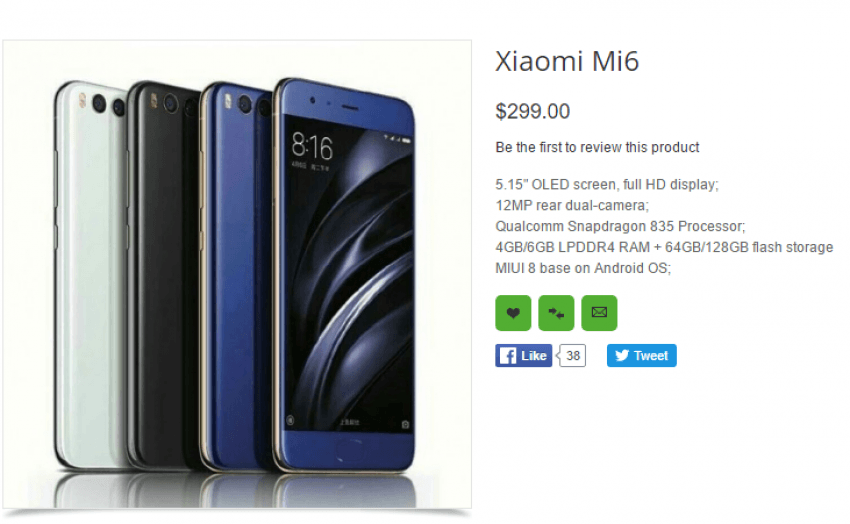
Task: Click the compare arrows icon button
Action: [556, 313]
